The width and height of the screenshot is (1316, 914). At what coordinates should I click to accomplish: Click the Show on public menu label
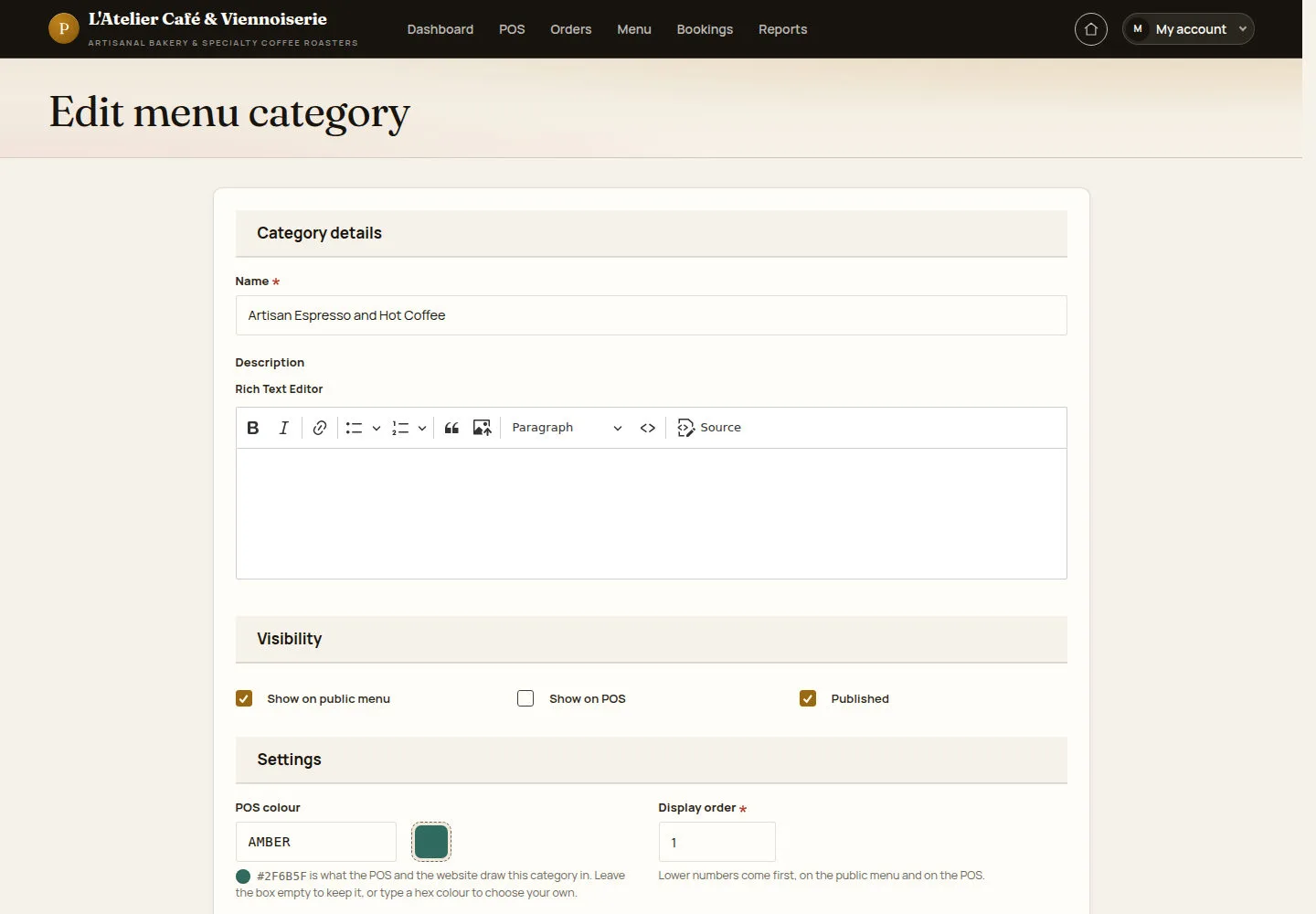tap(329, 698)
